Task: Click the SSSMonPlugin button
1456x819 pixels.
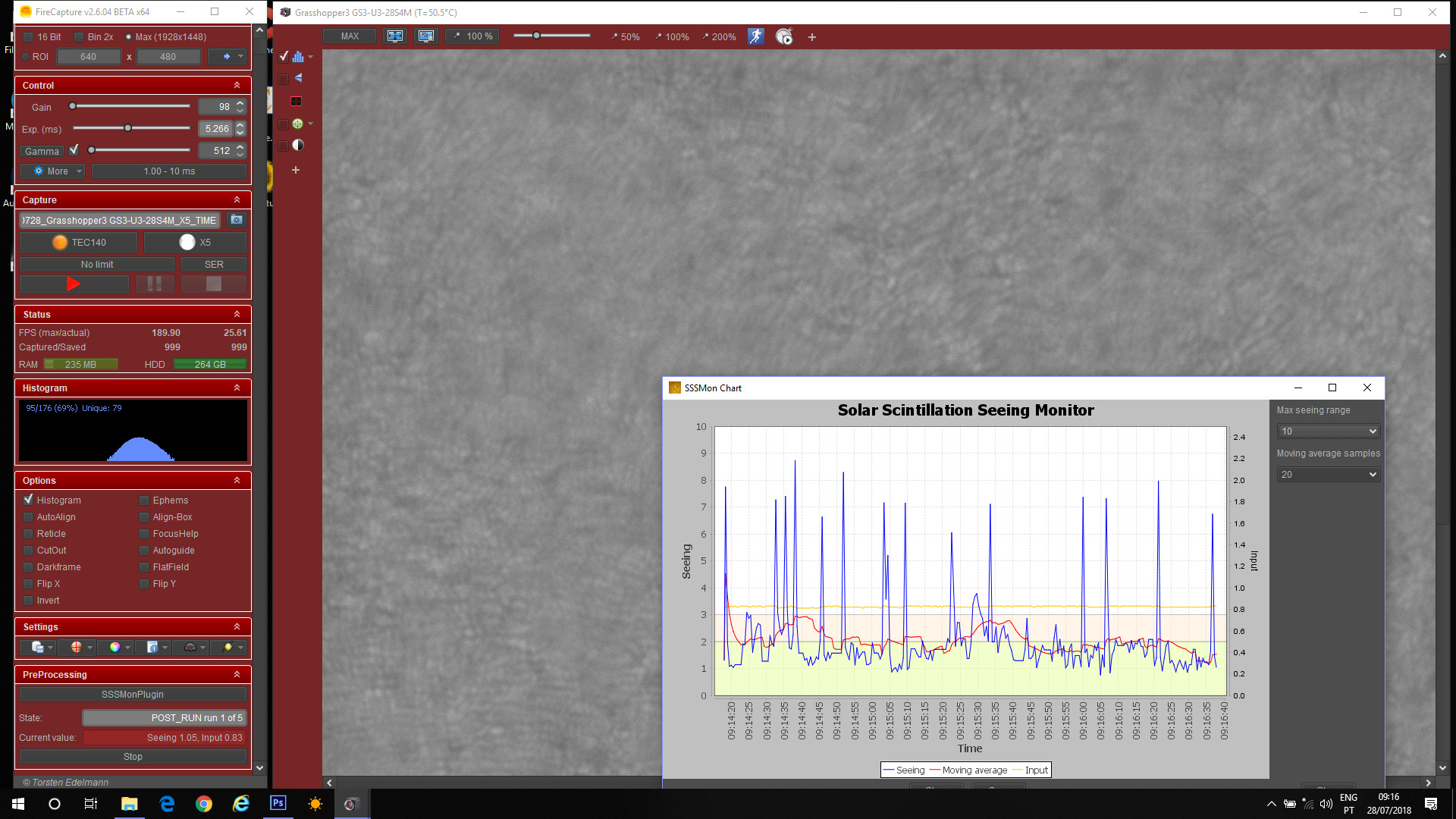Action: [x=133, y=694]
